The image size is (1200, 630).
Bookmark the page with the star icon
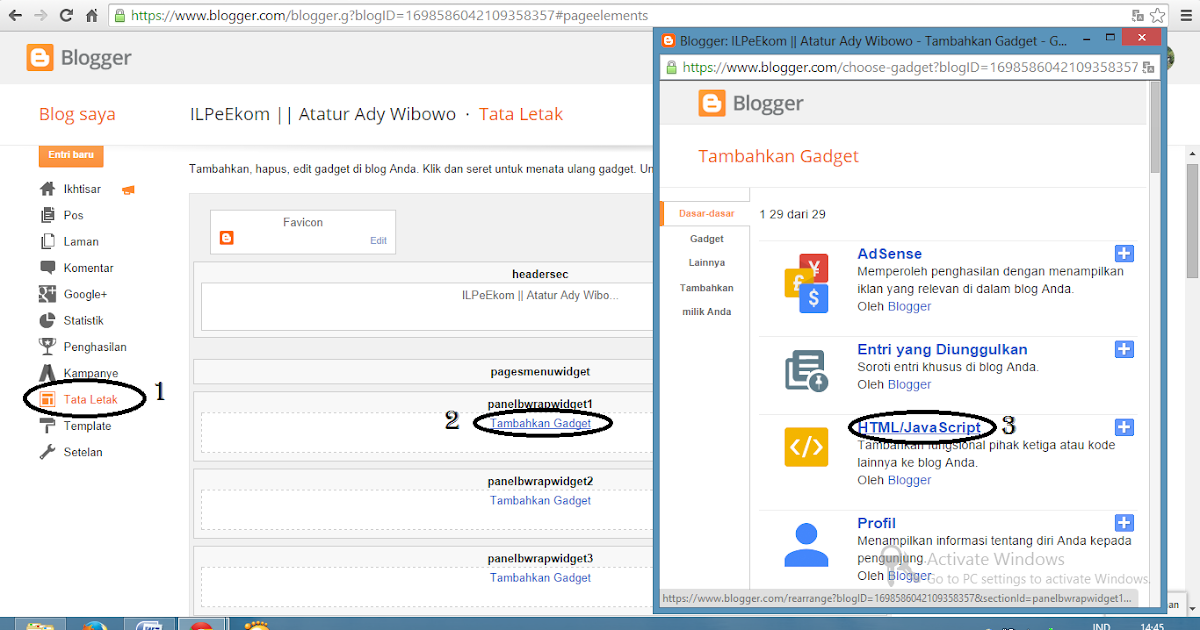click(1158, 15)
